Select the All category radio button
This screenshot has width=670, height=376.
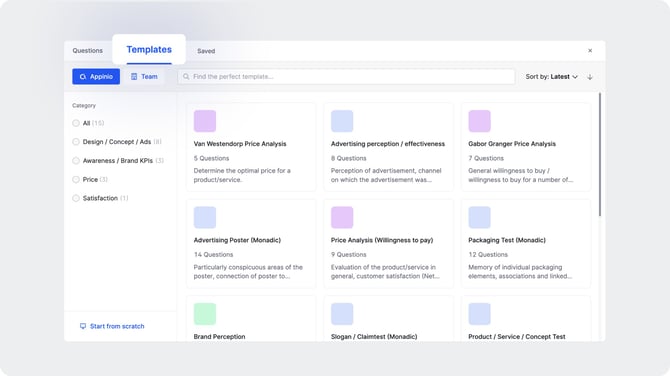(x=76, y=123)
